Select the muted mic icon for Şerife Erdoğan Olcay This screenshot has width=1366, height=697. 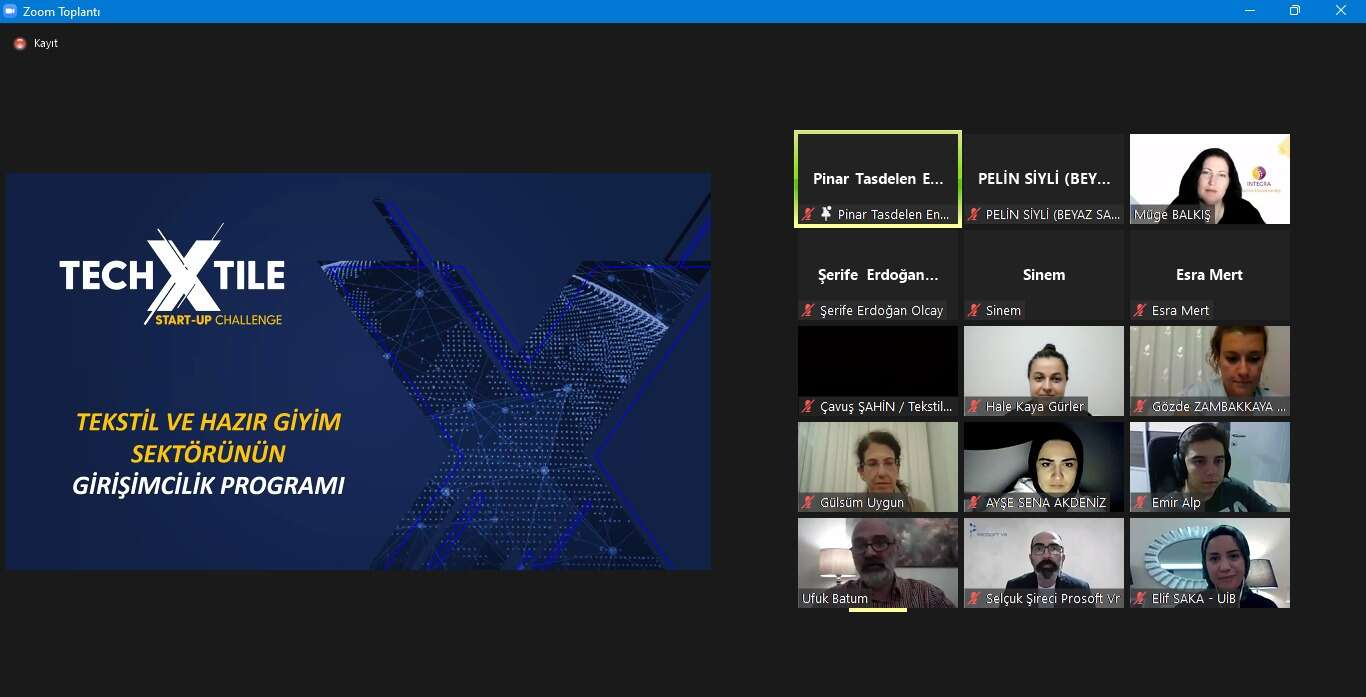coord(808,310)
